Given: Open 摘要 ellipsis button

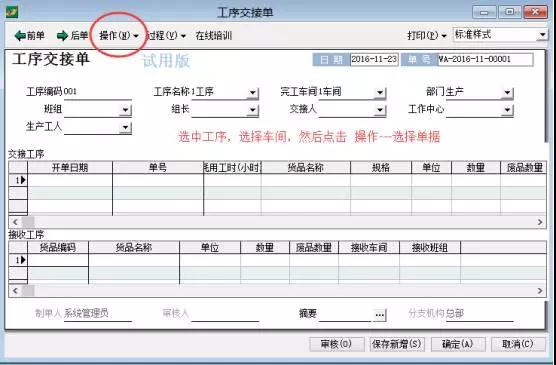Looking at the screenshot, I should [379, 314].
